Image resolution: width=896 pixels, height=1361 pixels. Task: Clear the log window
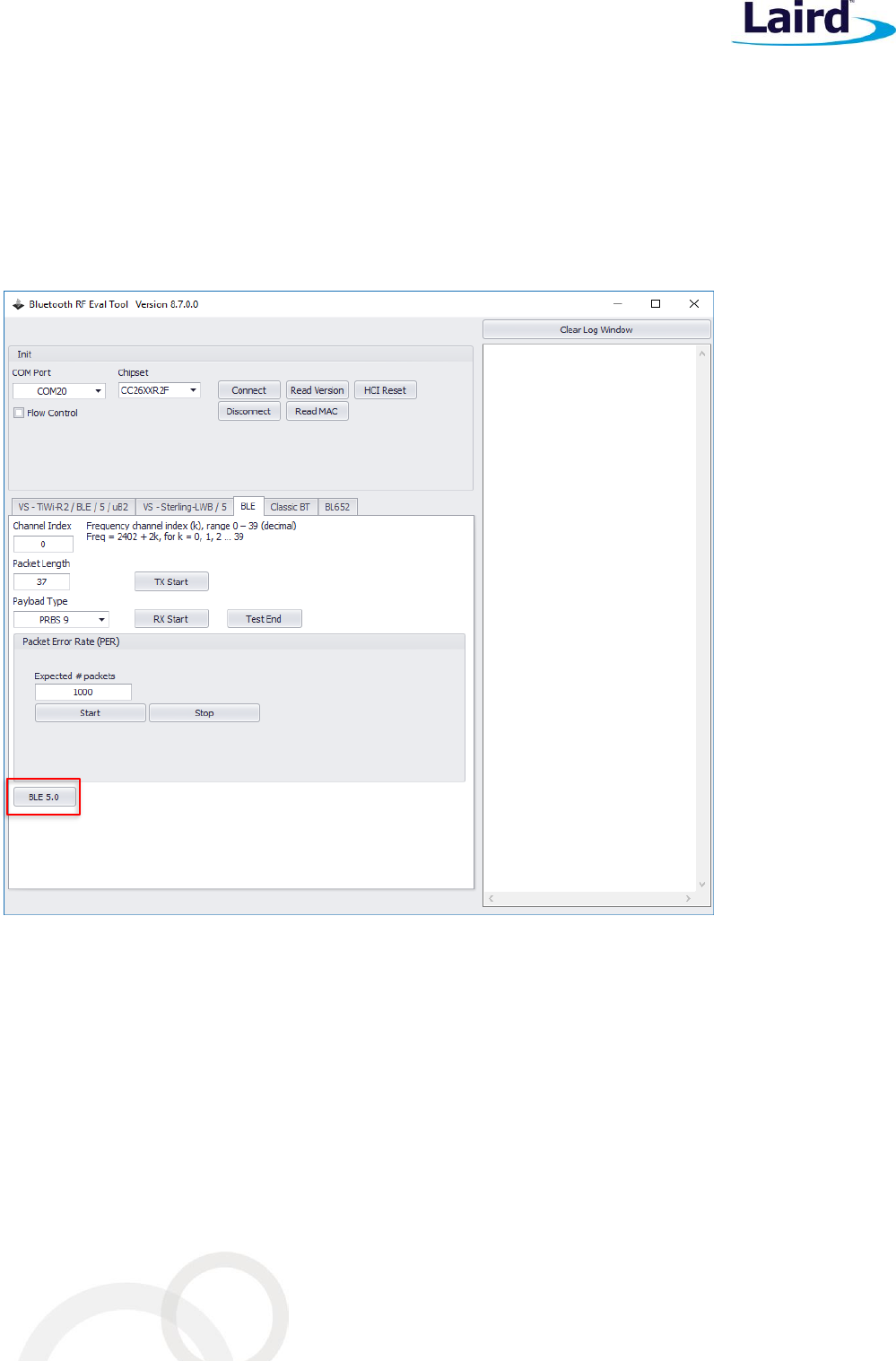[x=596, y=329]
